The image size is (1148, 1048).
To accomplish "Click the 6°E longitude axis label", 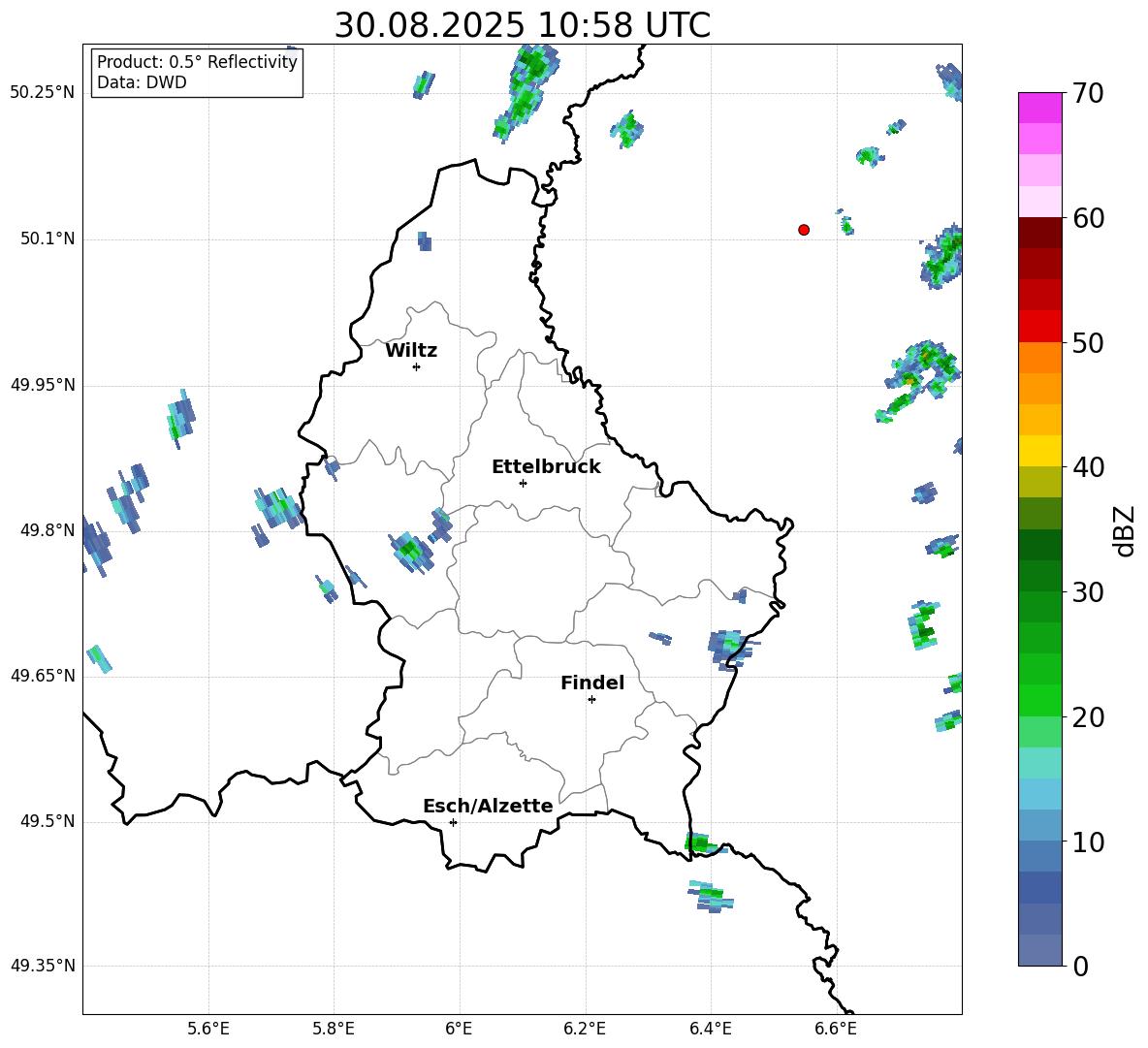I will [x=459, y=1029].
